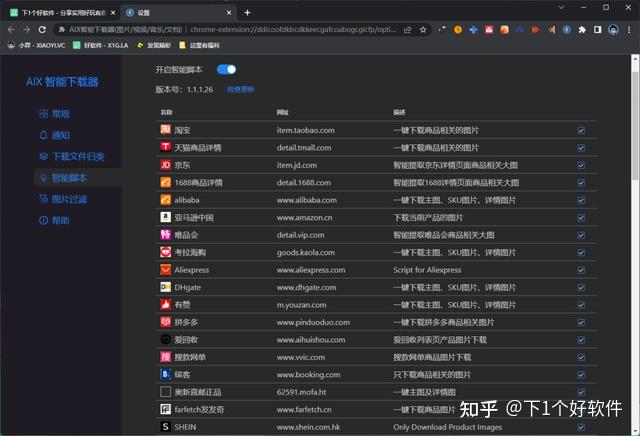Click the m.youzan.com row icon

165,305
